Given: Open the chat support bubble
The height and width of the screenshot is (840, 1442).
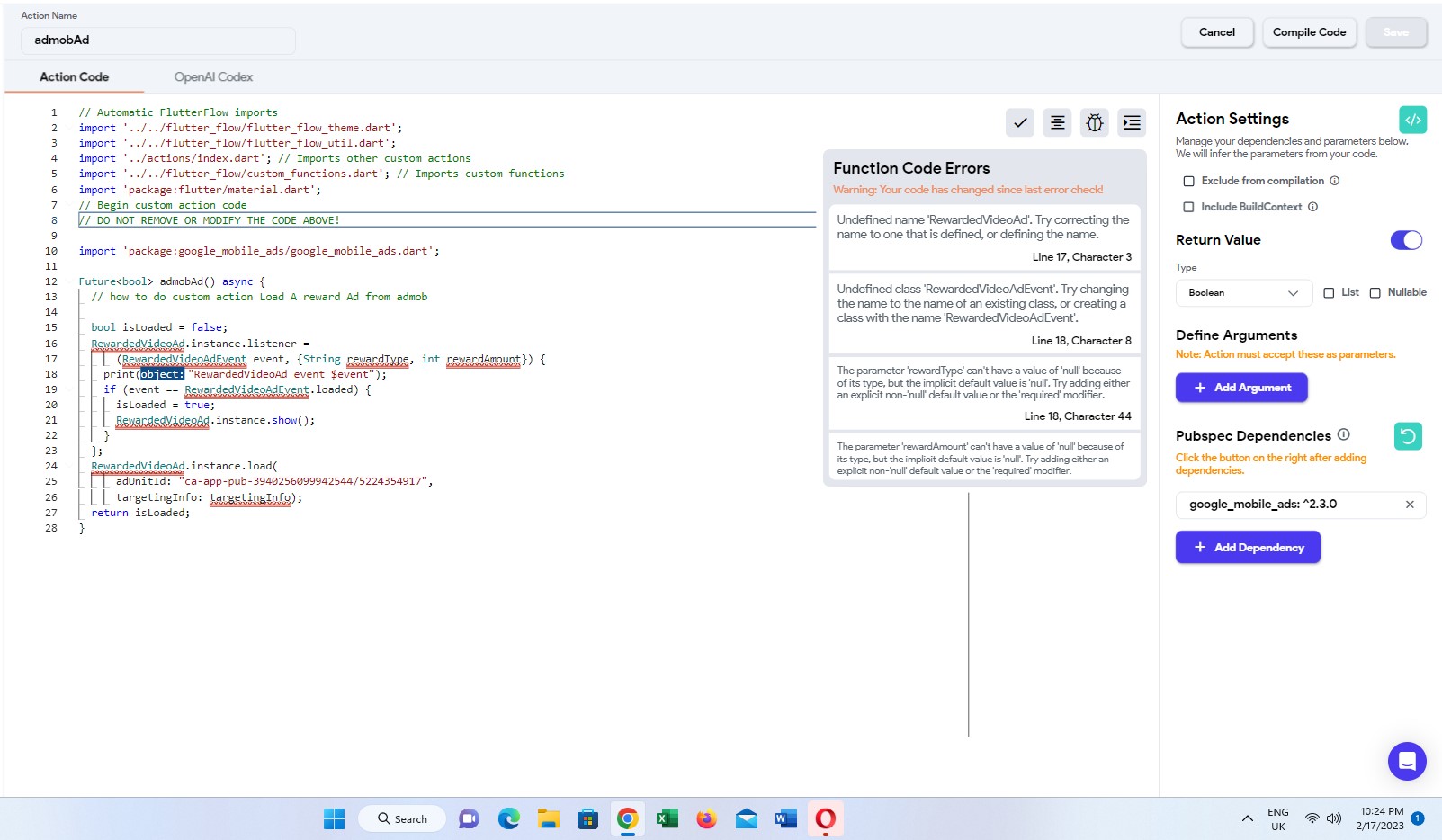Looking at the screenshot, I should (1407, 761).
